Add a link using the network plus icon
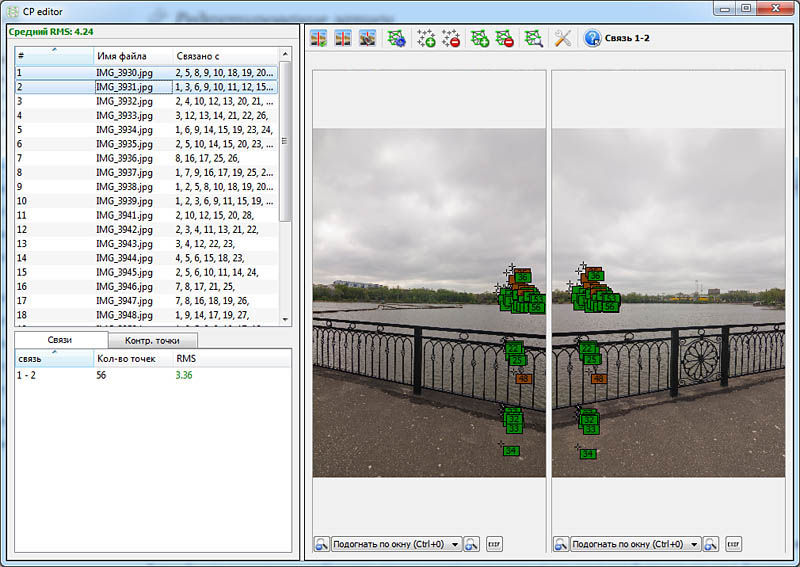800x567 pixels. tap(480, 38)
